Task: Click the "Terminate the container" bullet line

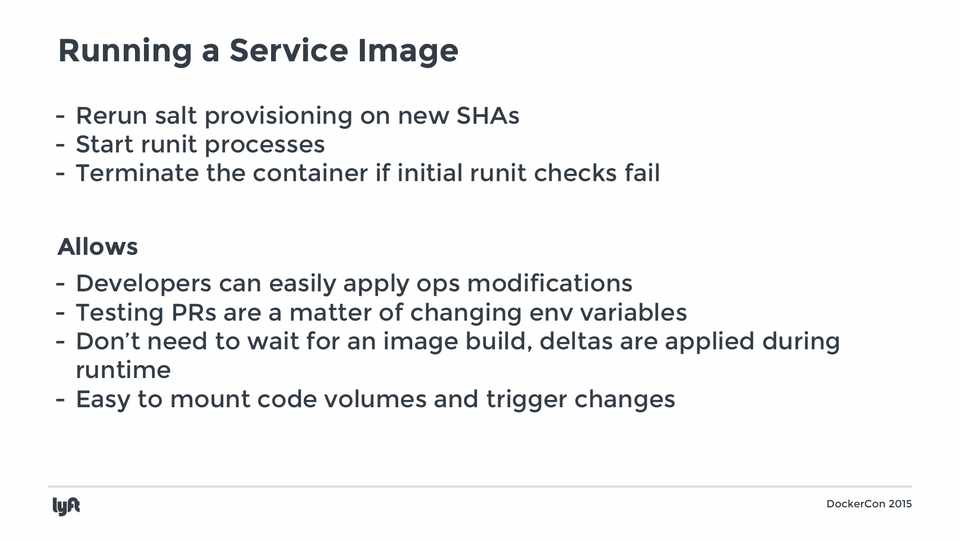Action: coord(367,172)
